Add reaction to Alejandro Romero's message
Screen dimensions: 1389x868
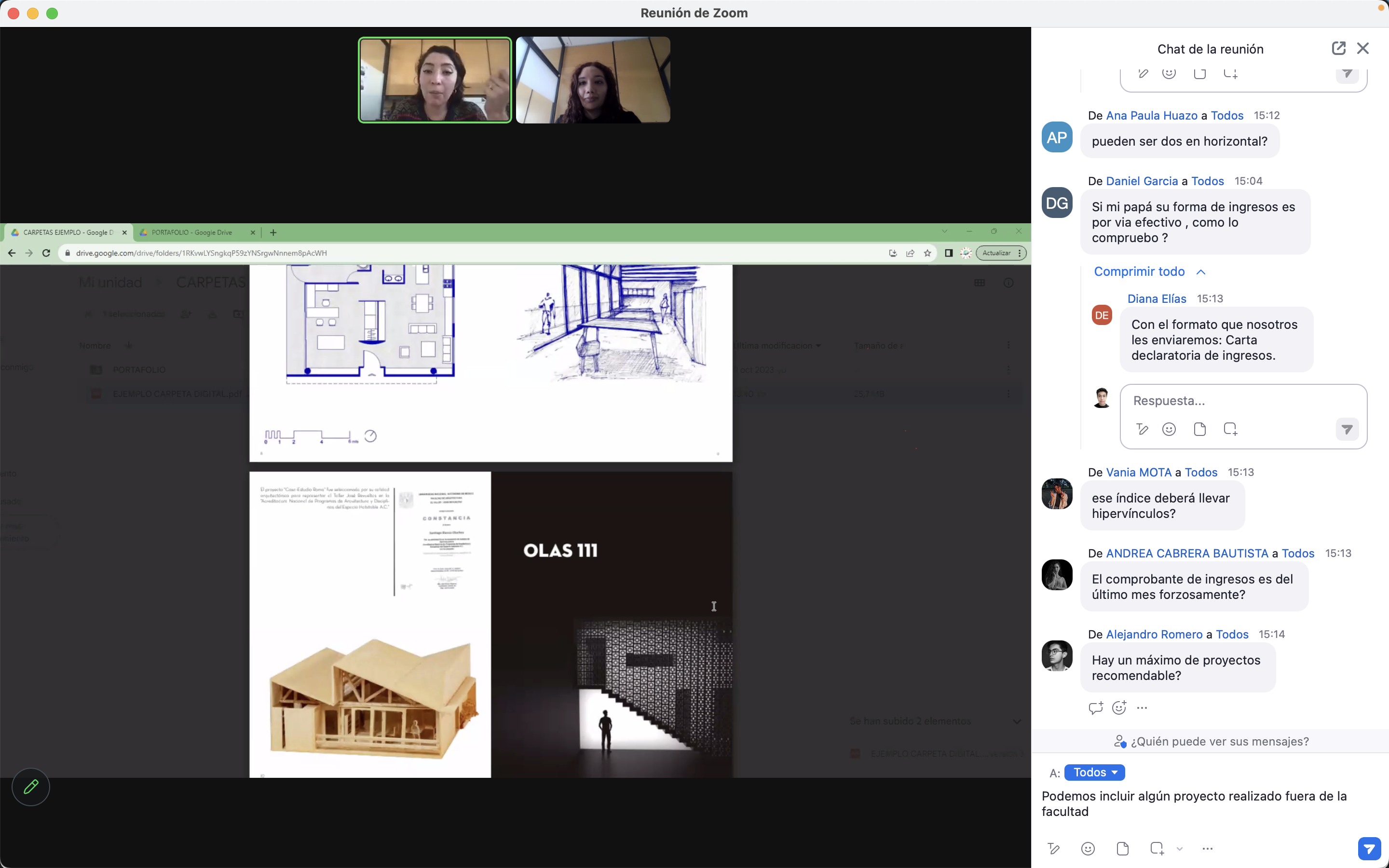click(x=1118, y=708)
